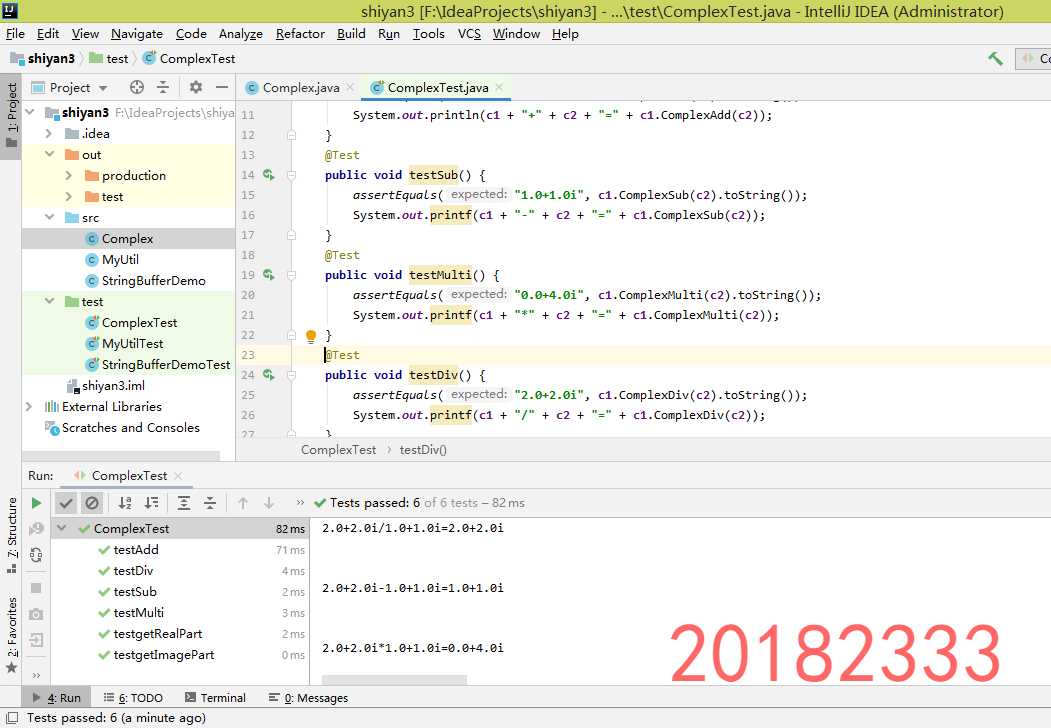Open the Refactor menu
This screenshot has width=1051, height=728.
tap(300, 34)
